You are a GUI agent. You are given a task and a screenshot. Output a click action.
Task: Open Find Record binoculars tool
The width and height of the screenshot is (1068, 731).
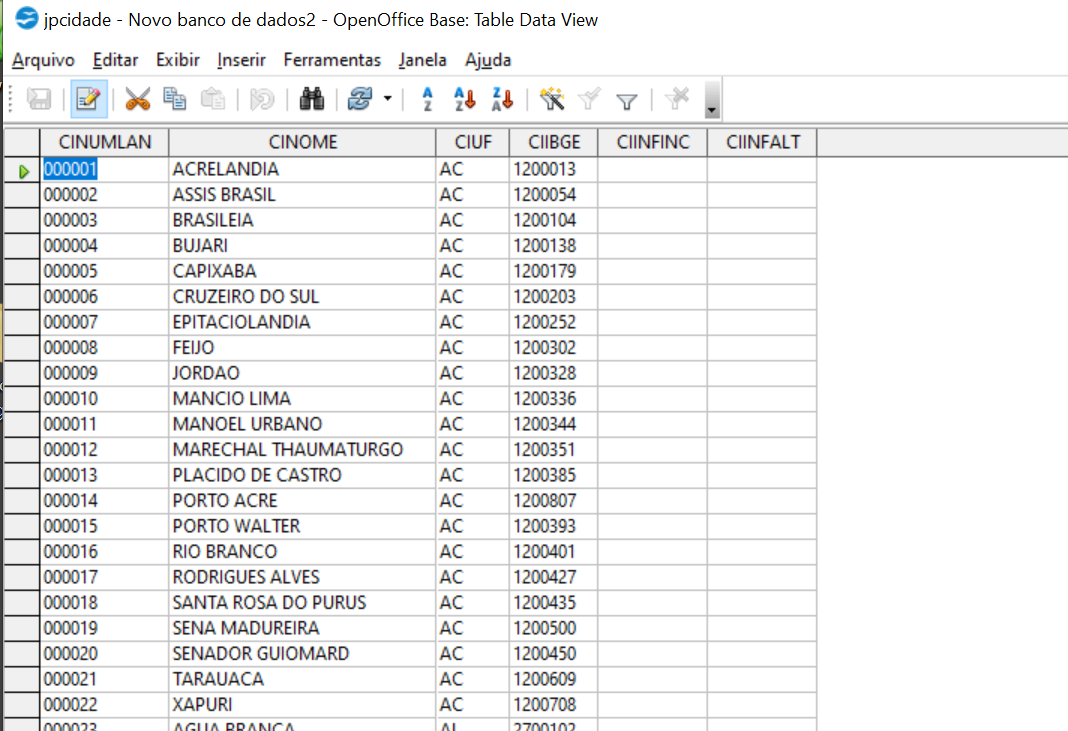(x=312, y=99)
